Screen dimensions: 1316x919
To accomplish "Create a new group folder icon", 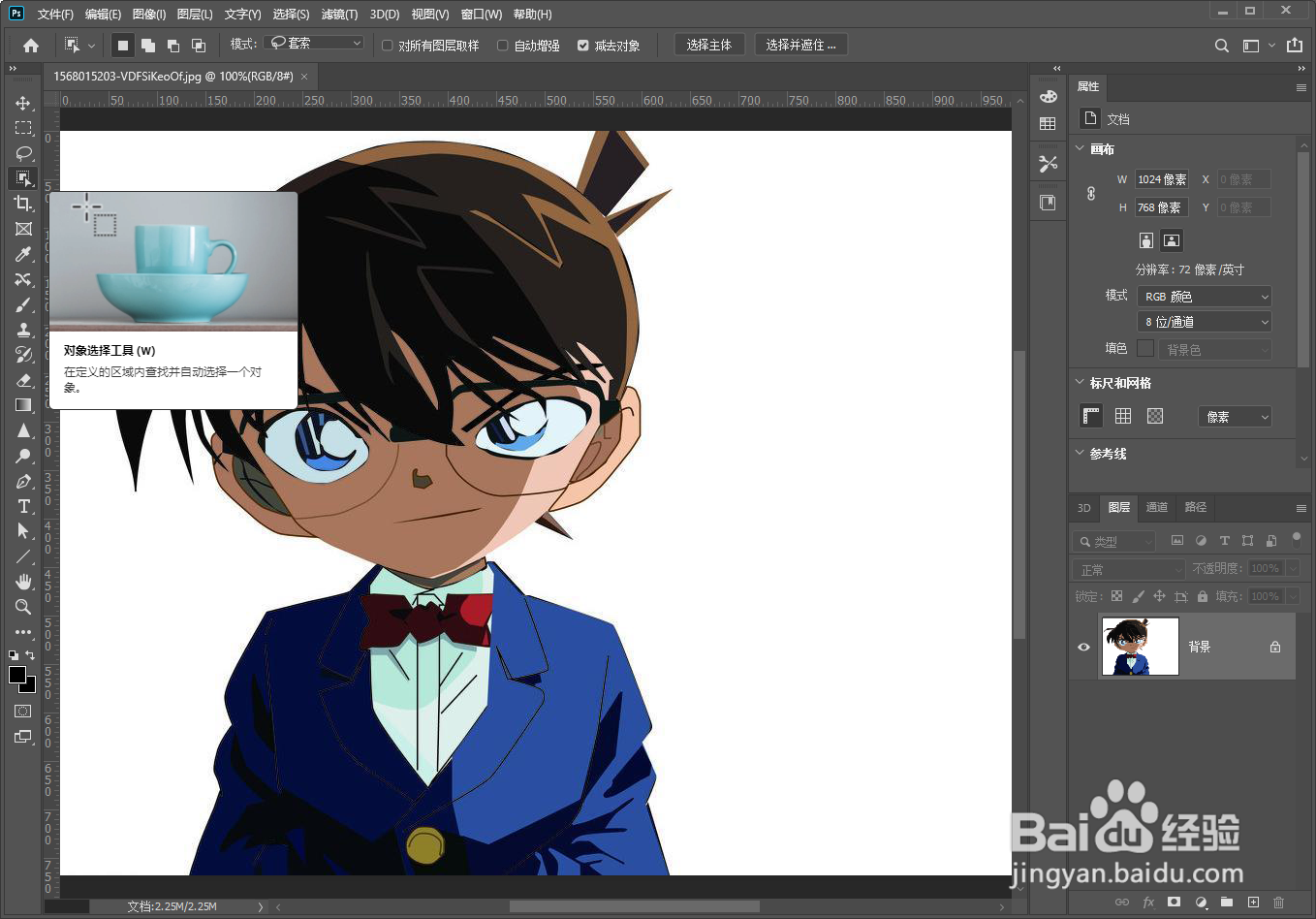I will point(1227,903).
